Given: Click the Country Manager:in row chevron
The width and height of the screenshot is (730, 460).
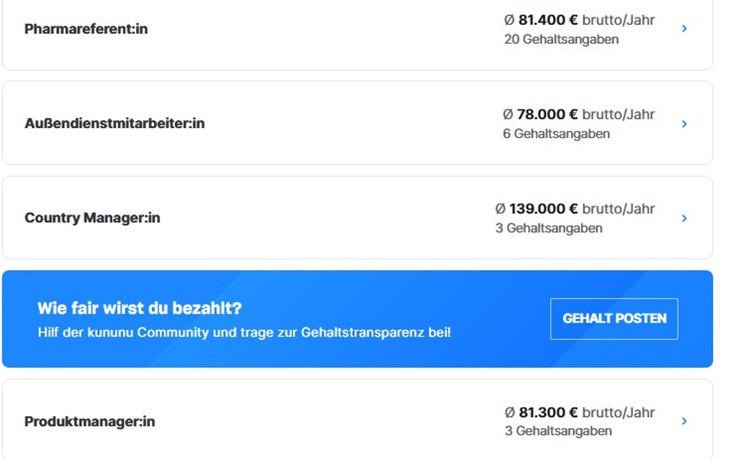Looking at the screenshot, I should click(684, 218).
